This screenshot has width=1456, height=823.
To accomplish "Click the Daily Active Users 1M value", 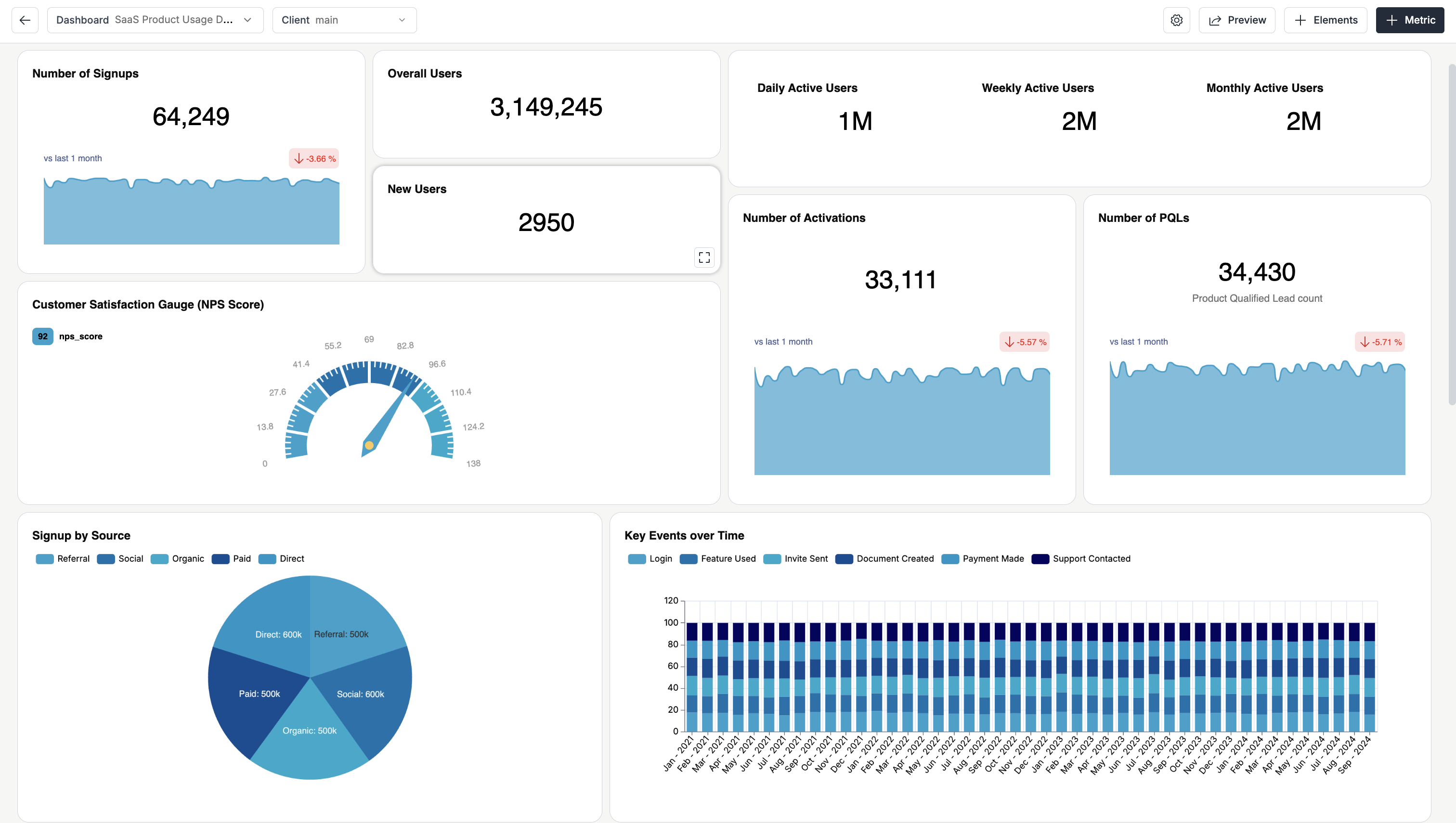I will 855,121.
